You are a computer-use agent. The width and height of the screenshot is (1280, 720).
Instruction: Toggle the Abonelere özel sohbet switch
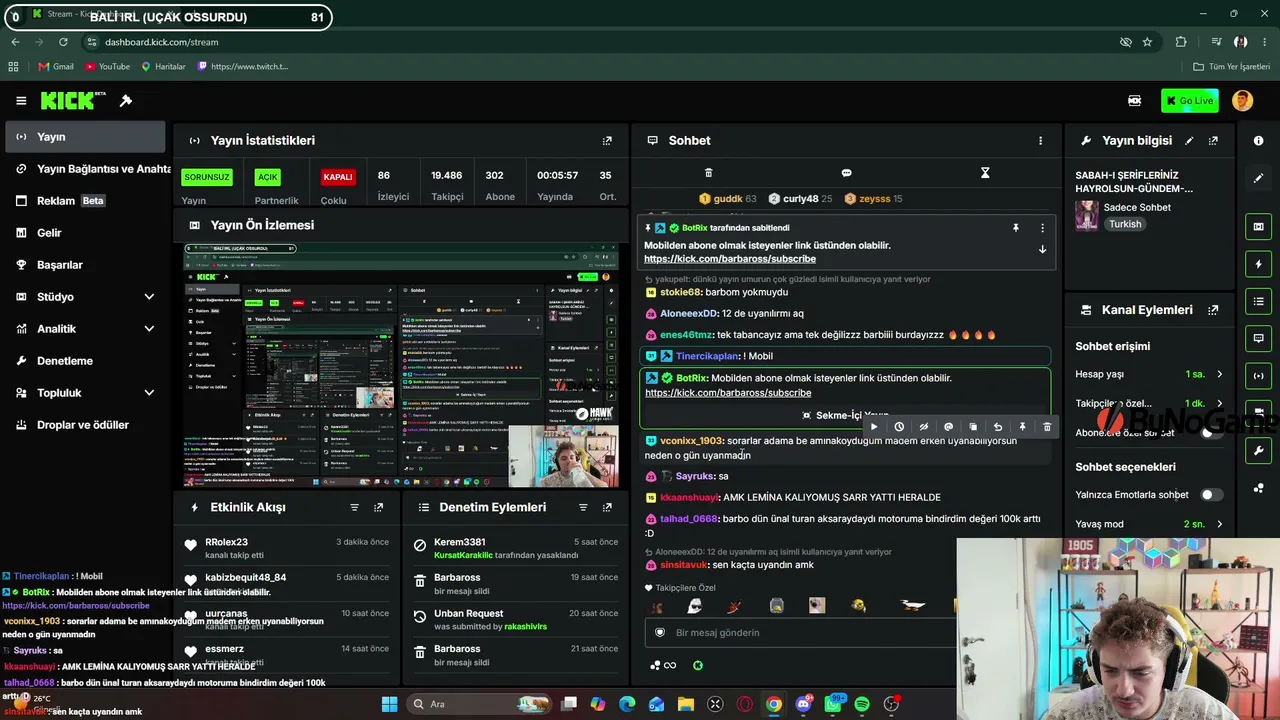pos(1211,433)
